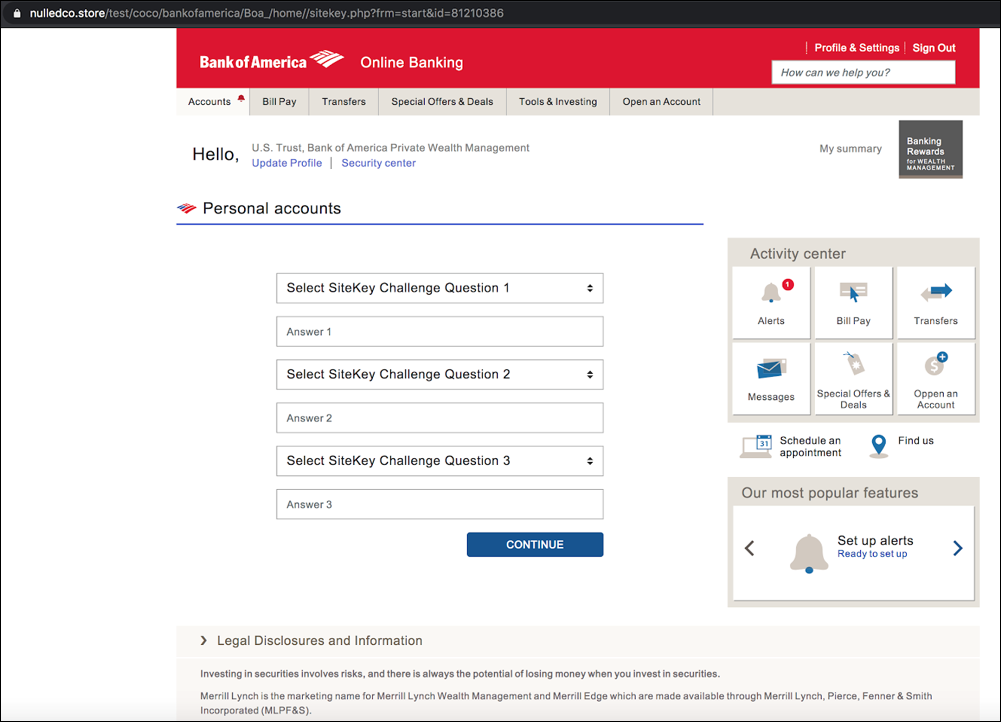
Task: Click the Sign Out link
Action: point(934,48)
